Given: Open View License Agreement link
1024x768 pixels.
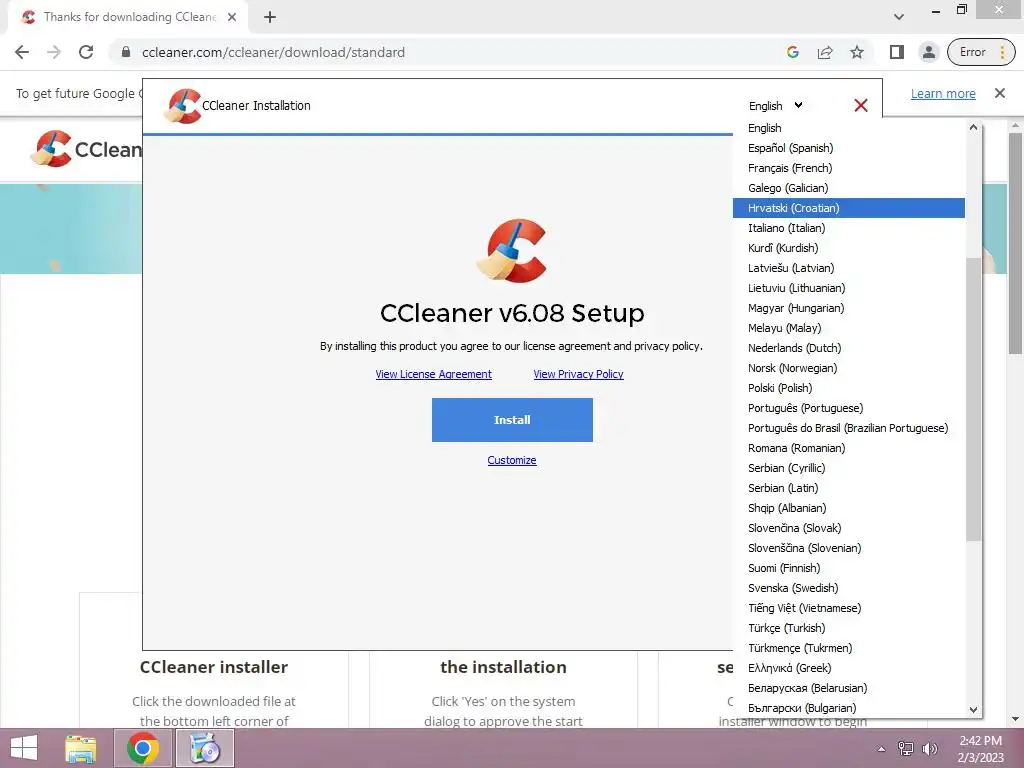Looking at the screenshot, I should (x=434, y=374).
